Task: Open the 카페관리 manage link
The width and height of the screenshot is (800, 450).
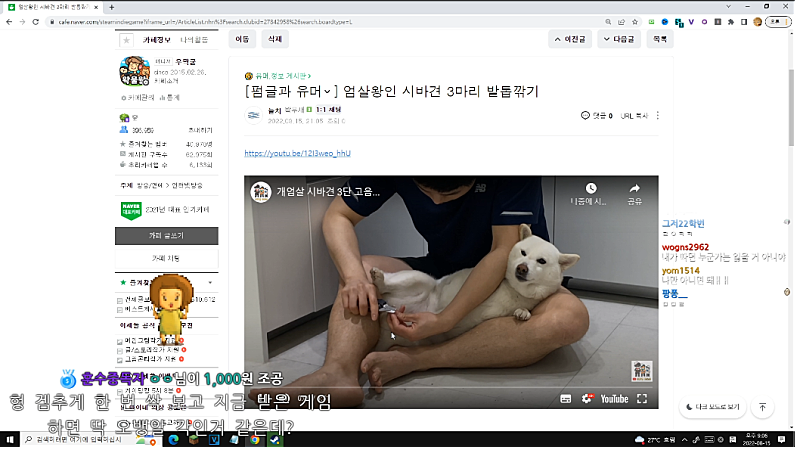Action: tap(139, 97)
